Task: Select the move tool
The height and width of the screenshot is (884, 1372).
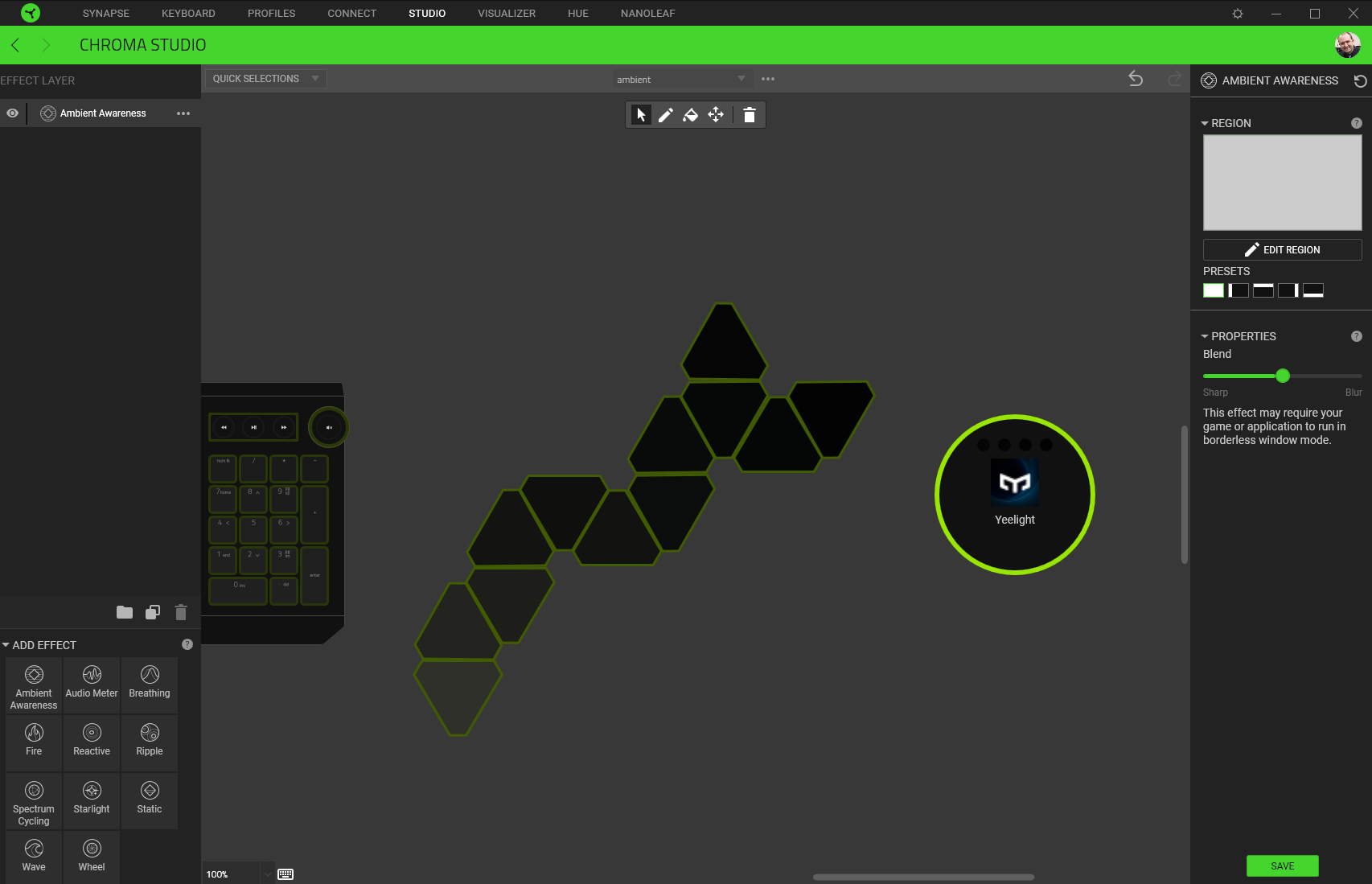Action: (x=716, y=115)
